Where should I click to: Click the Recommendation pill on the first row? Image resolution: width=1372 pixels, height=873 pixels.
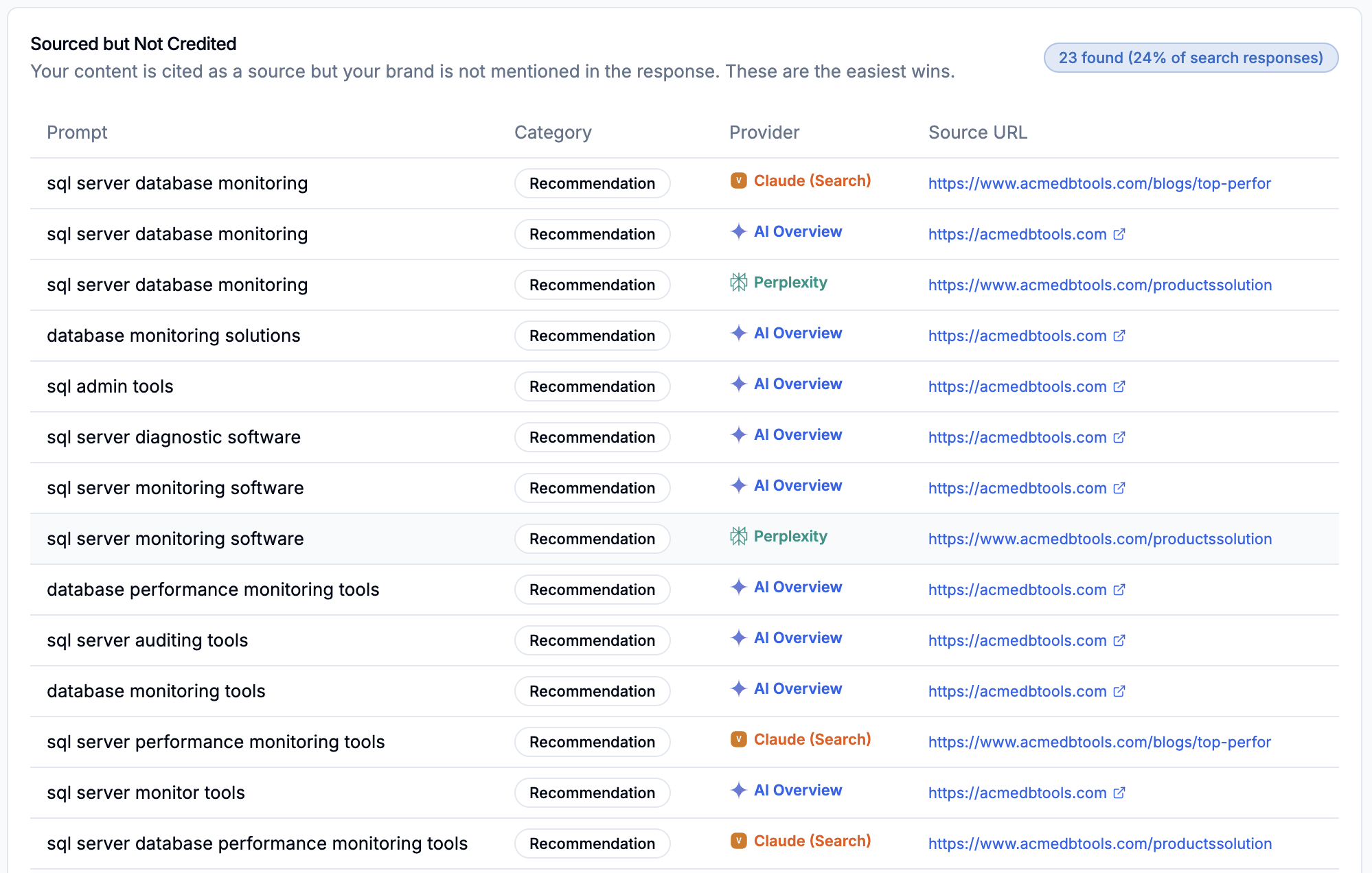pyautogui.click(x=592, y=183)
